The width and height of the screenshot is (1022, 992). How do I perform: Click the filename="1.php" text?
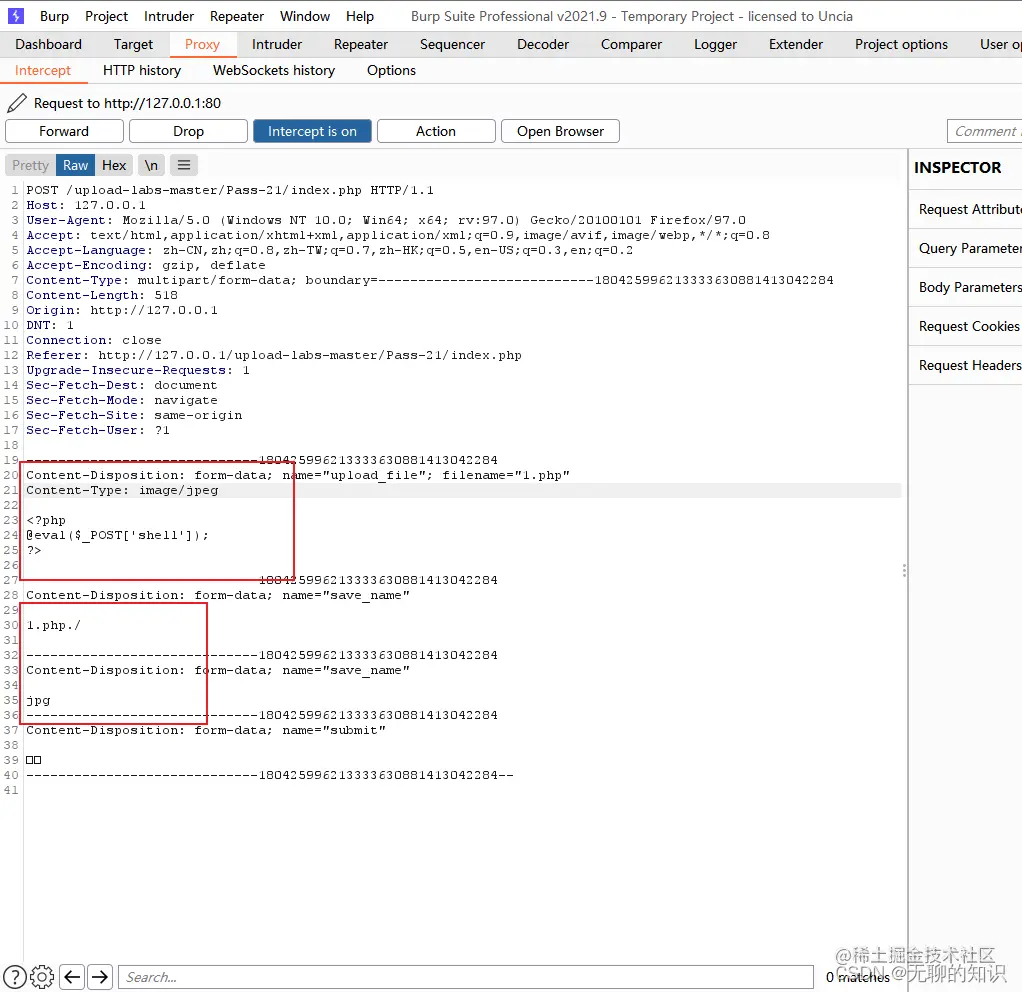pos(506,475)
